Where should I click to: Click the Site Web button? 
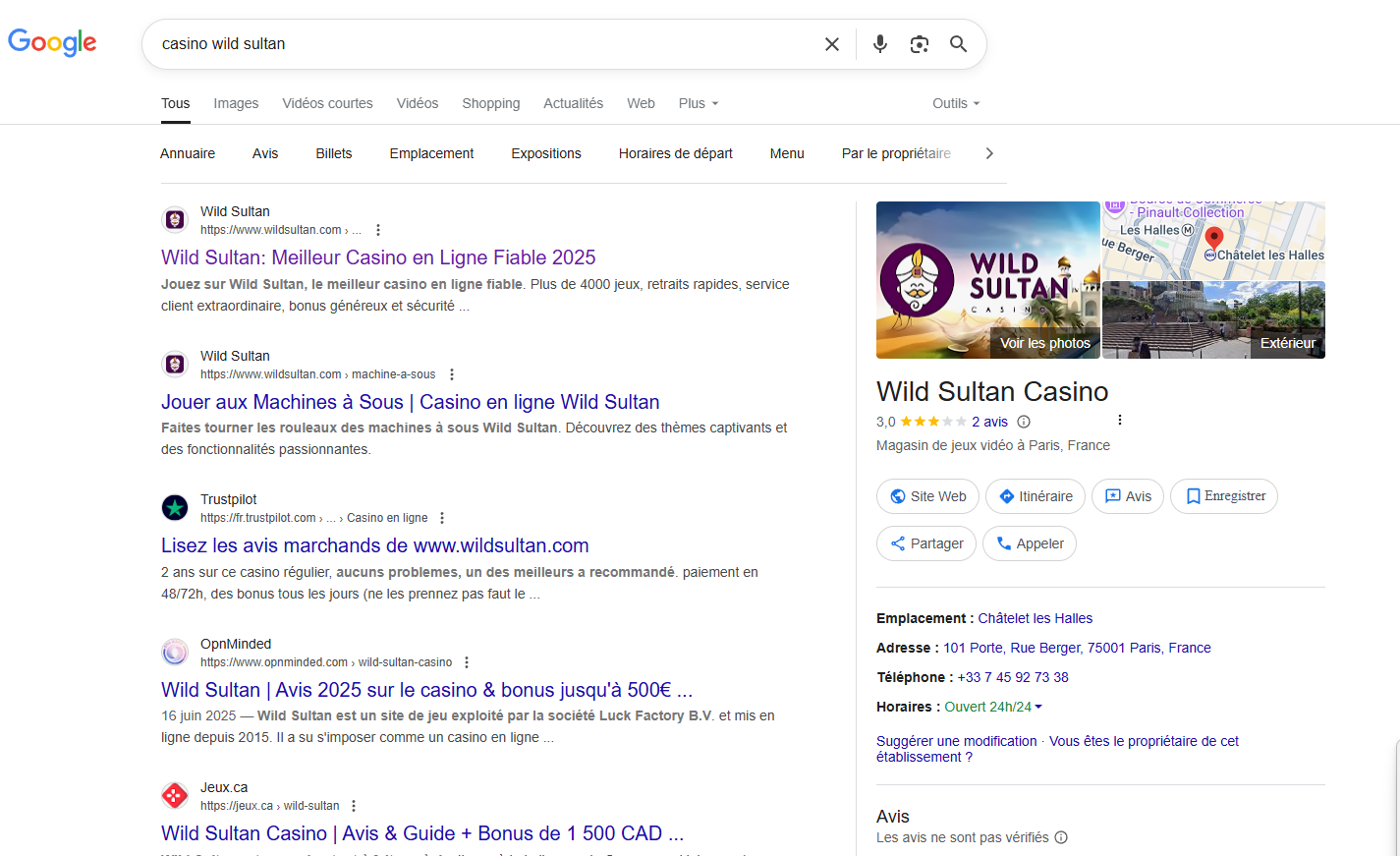(x=928, y=496)
